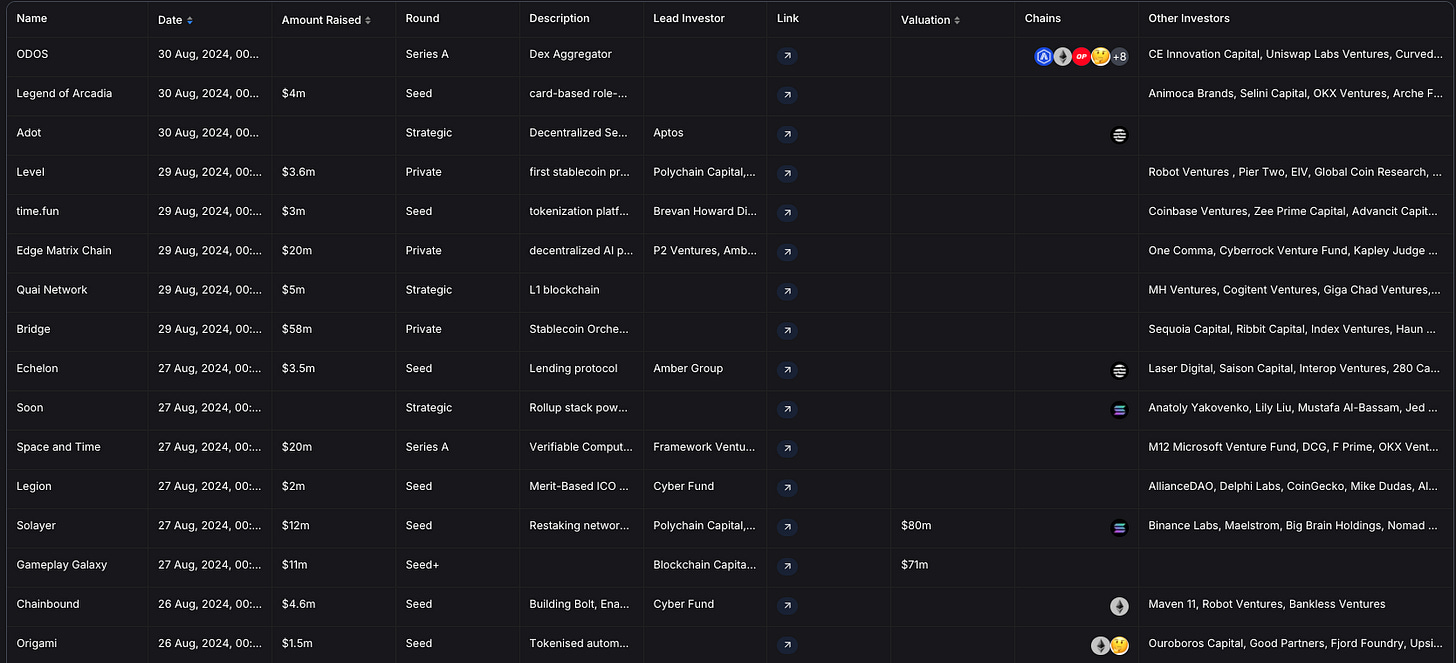The height and width of the screenshot is (663, 1456).
Task: Click the Seed+ round cell
Action: click(422, 564)
